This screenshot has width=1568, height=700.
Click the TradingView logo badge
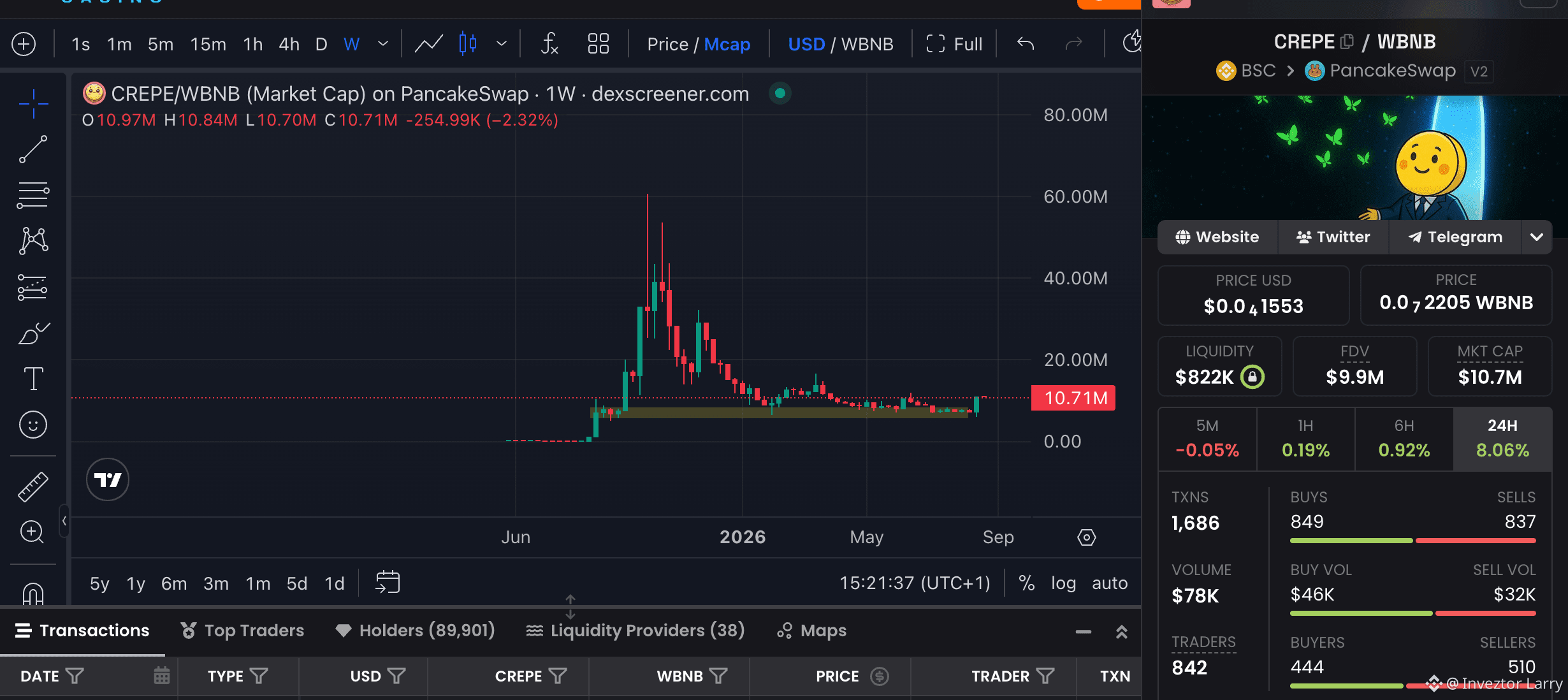pyautogui.click(x=108, y=479)
